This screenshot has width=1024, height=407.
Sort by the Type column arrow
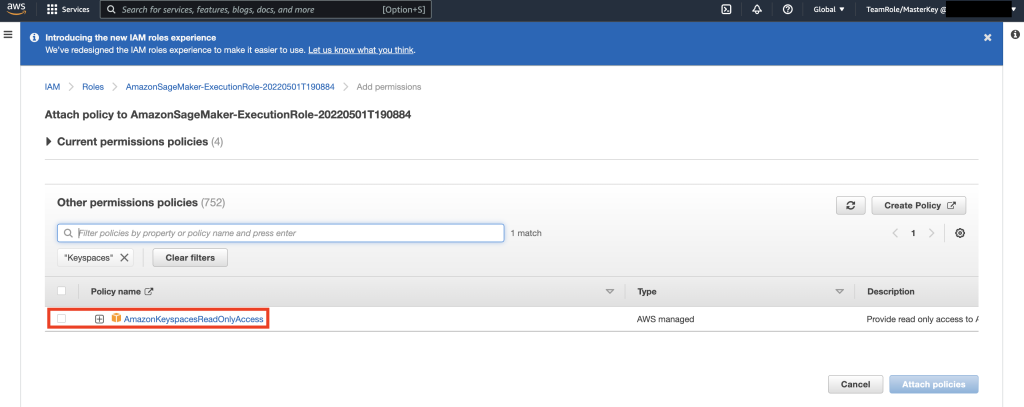tap(840, 291)
